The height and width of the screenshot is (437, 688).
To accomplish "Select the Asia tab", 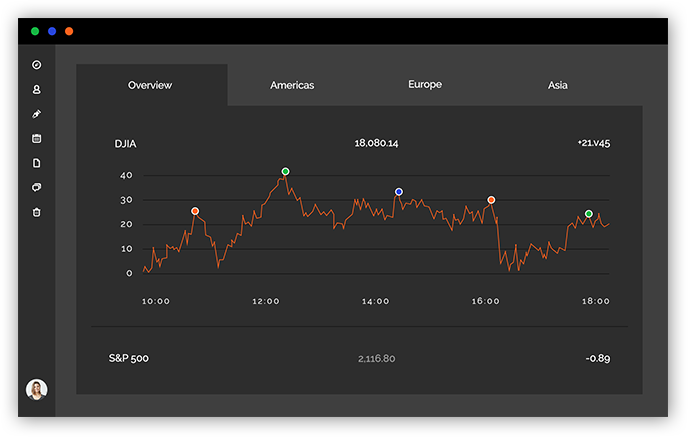I will point(558,85).
